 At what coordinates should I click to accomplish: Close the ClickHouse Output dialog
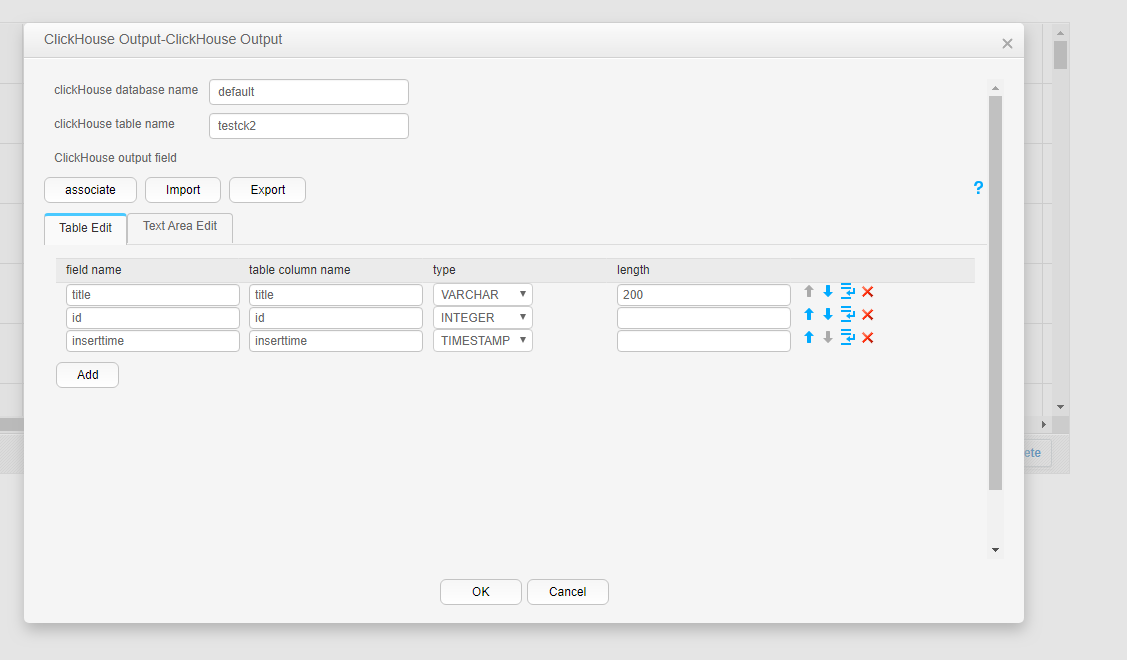[x=1007, y=44]
